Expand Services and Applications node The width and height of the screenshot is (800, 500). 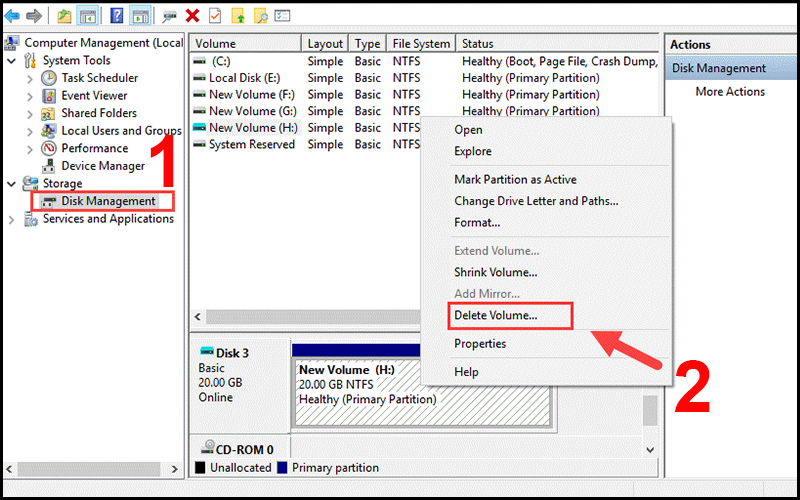[11, 220]
